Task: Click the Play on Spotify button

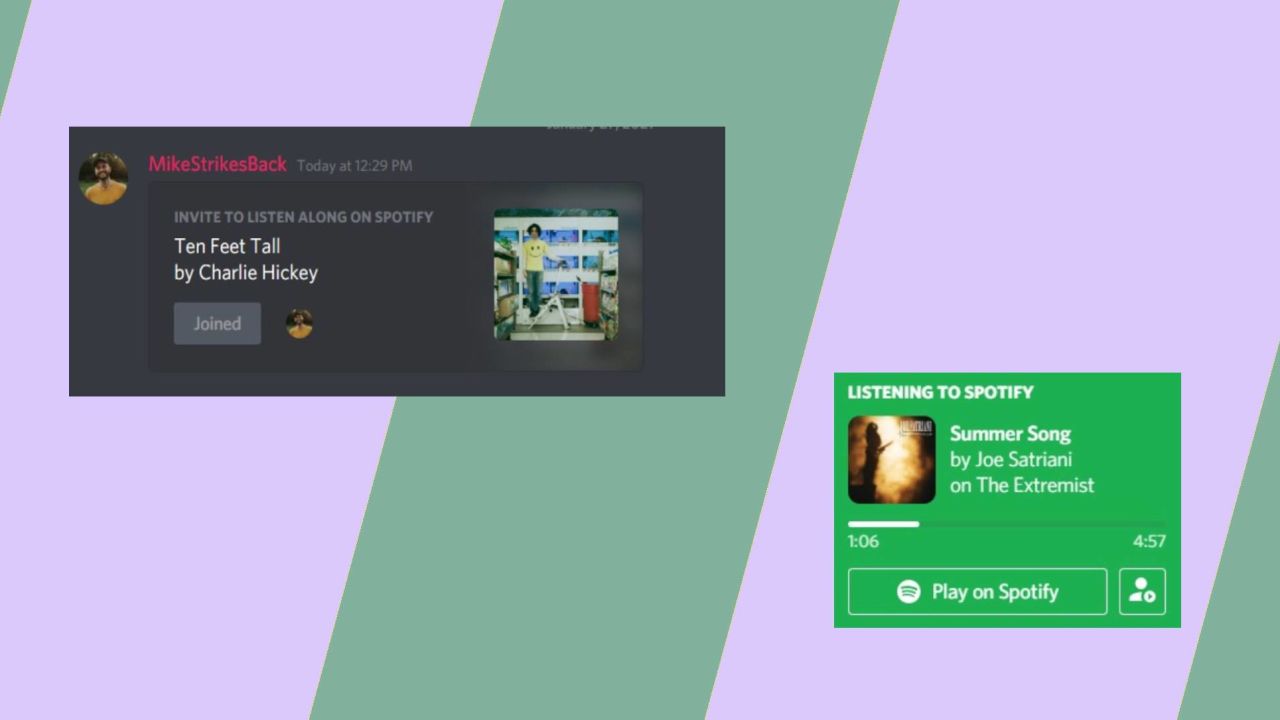Action: [x=977, y=591]
